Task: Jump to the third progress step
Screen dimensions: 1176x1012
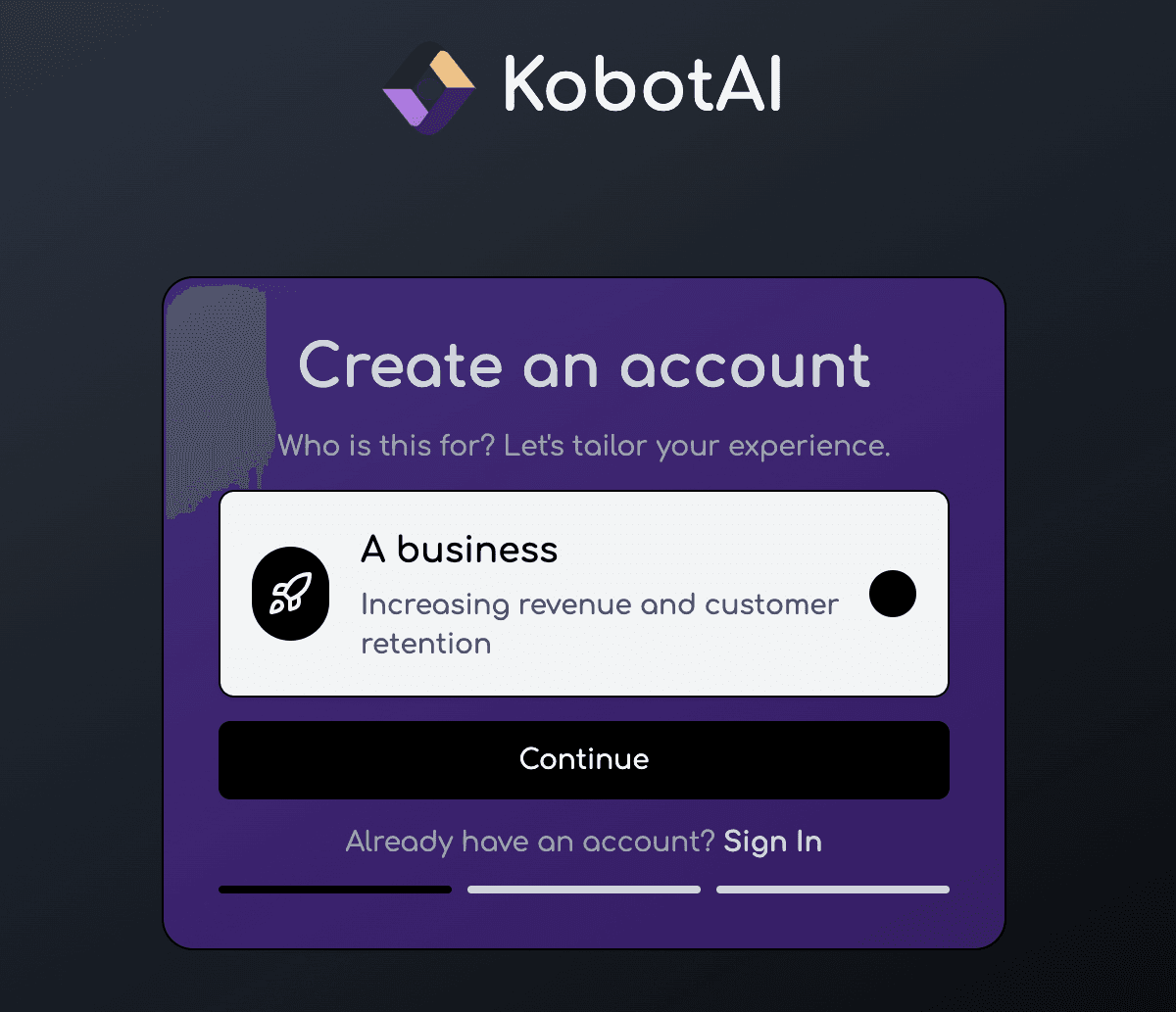Action: point(833,890)
